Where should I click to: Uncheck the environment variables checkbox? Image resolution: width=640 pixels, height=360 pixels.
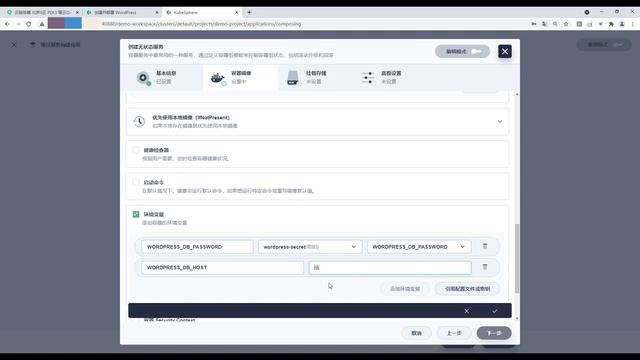point(136,214)
